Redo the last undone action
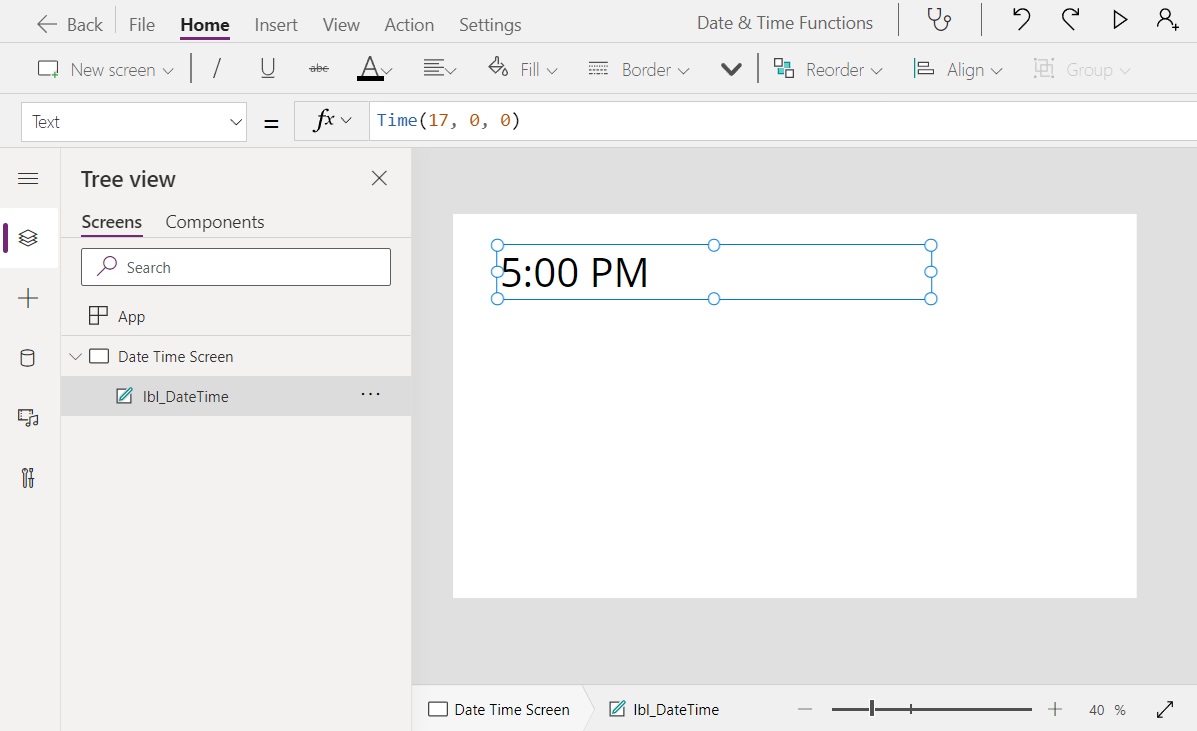This screenshot has width=1197, height=731. point(1070,19)
